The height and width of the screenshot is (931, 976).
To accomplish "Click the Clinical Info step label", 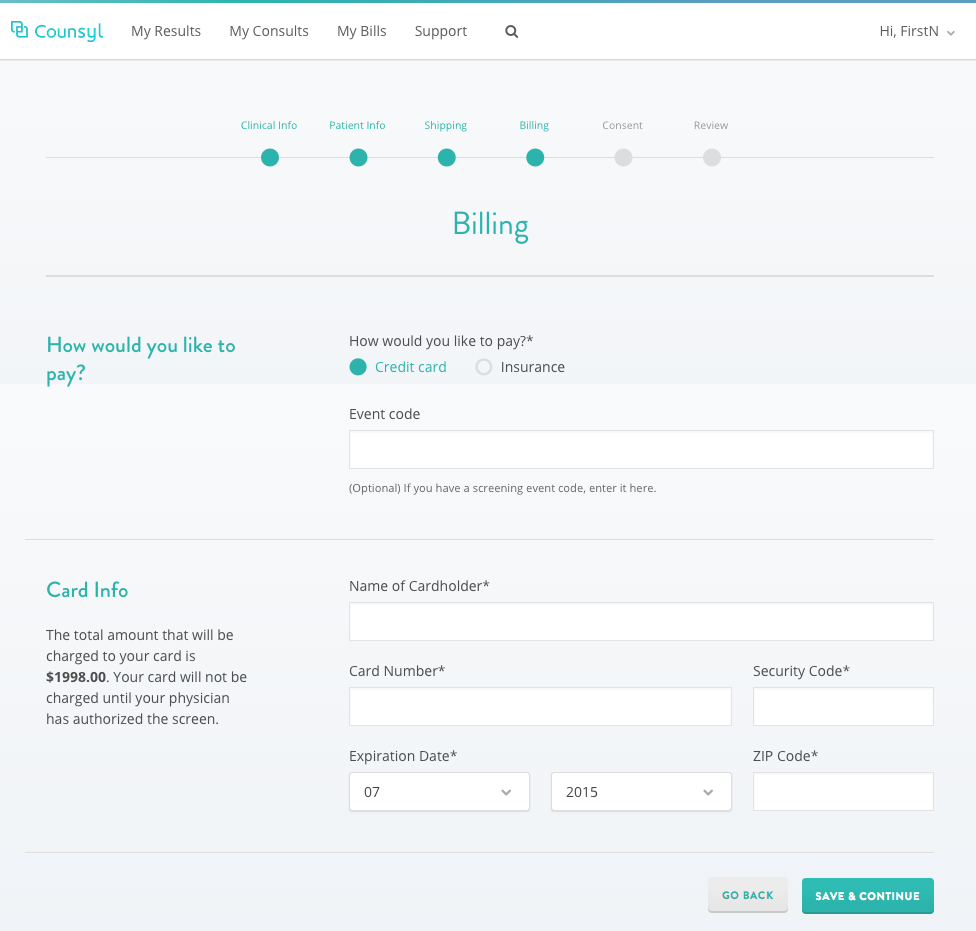I will pyautogui.click(x=269, y=125).
